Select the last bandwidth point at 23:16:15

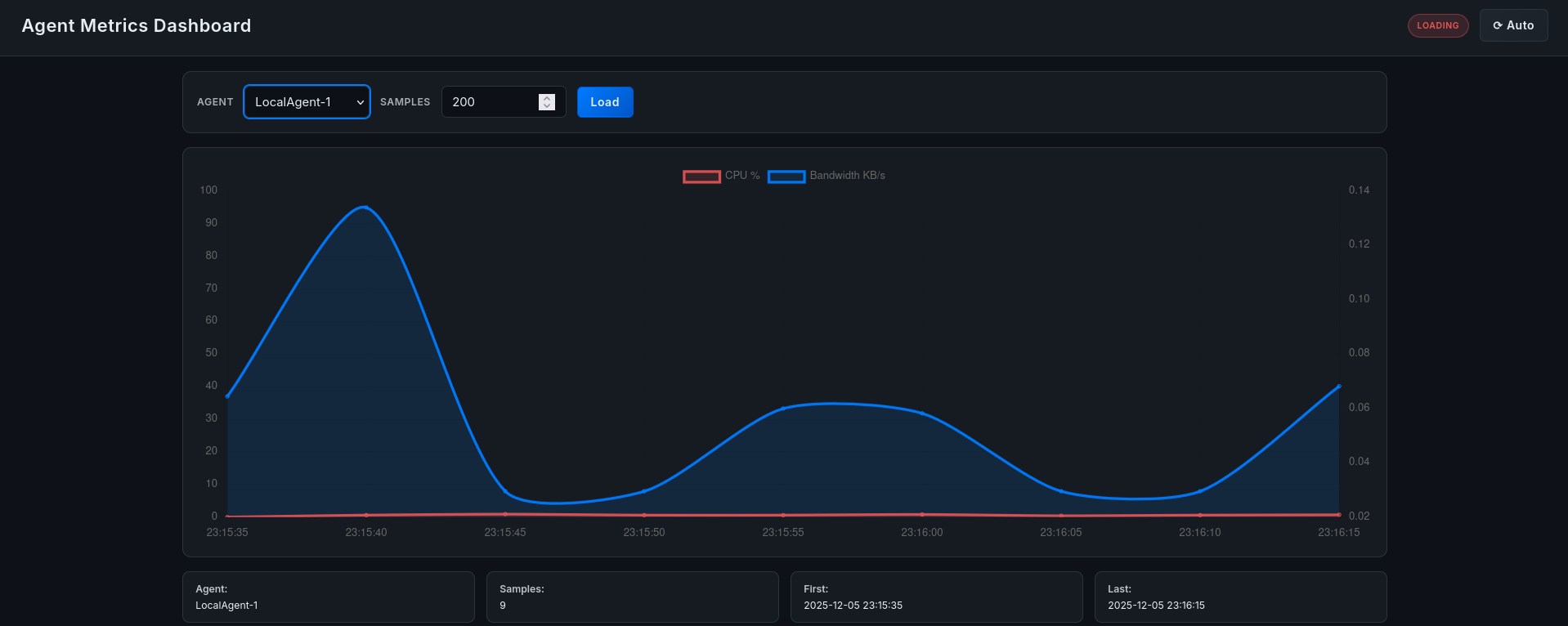pyautogui.click(x=1338, y=386)
